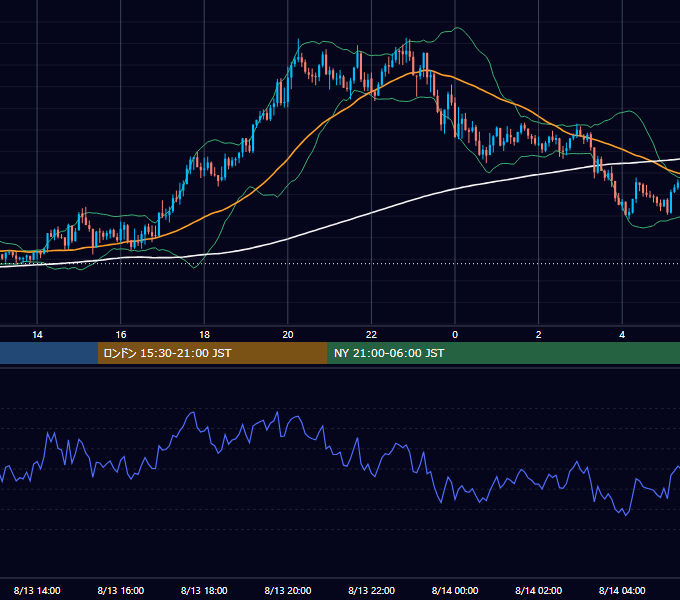Select the ロンドン 15:30-21:00 JST session bar
This screenshot has width=680, height=600.
(212, 353)
